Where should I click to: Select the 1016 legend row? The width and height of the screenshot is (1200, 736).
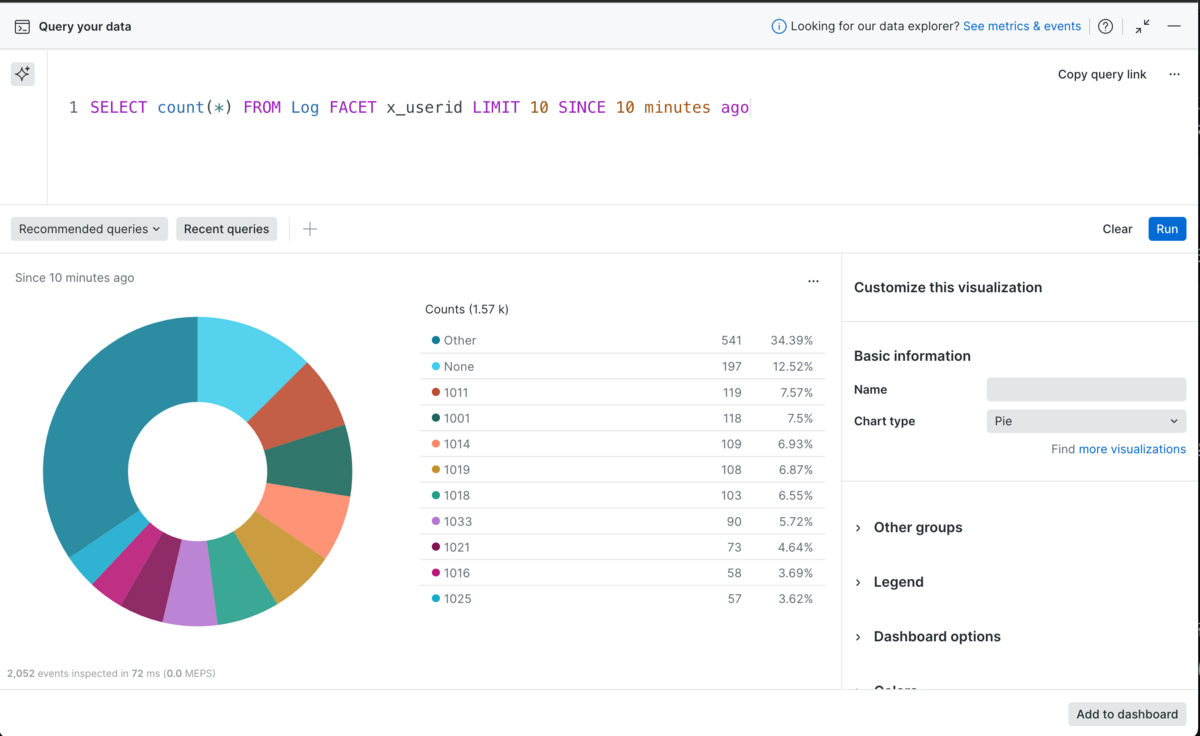(x=623, y=573)
